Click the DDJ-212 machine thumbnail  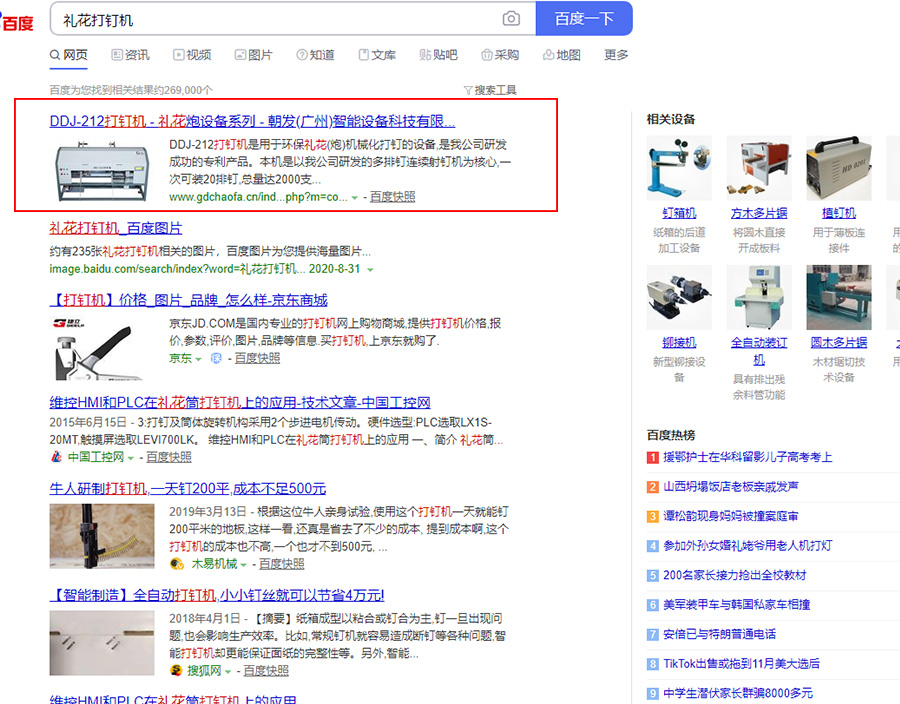[102, 170]
